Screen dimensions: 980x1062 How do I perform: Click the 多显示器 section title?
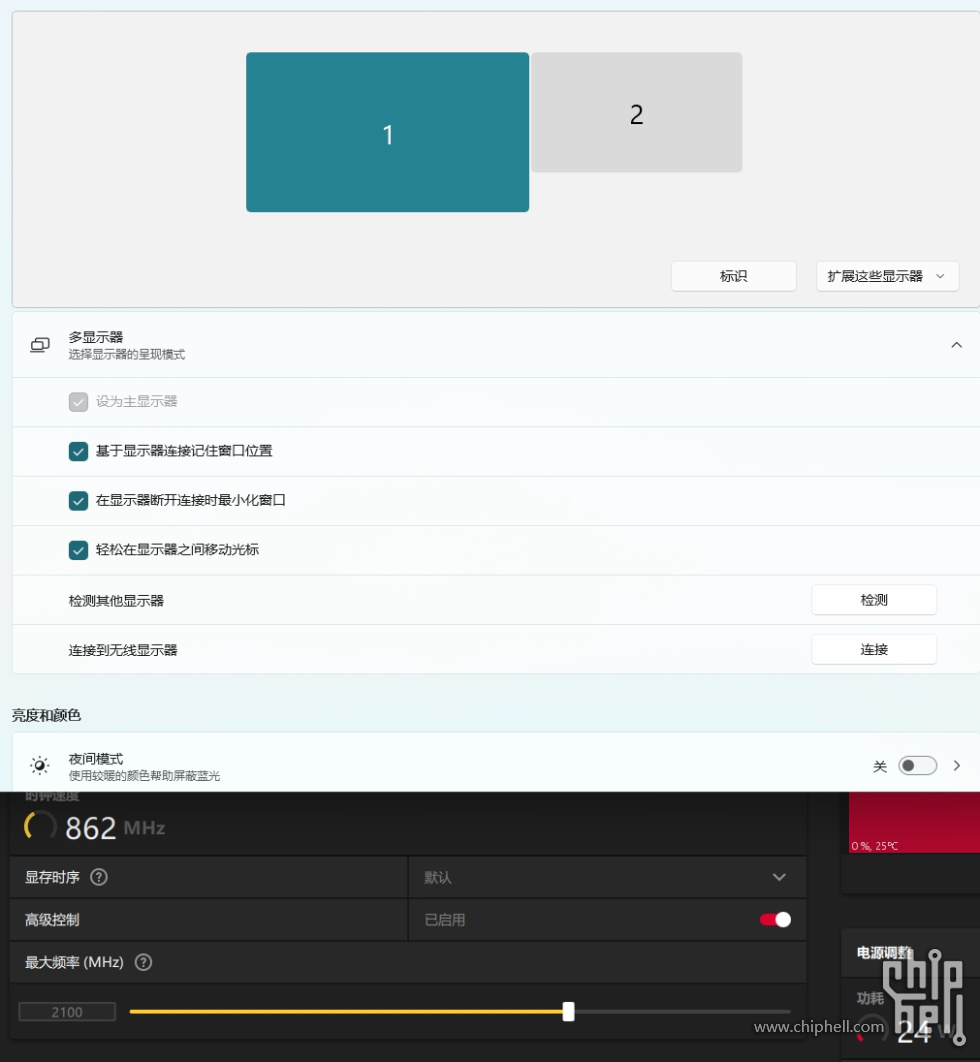[x=95, y=337]
